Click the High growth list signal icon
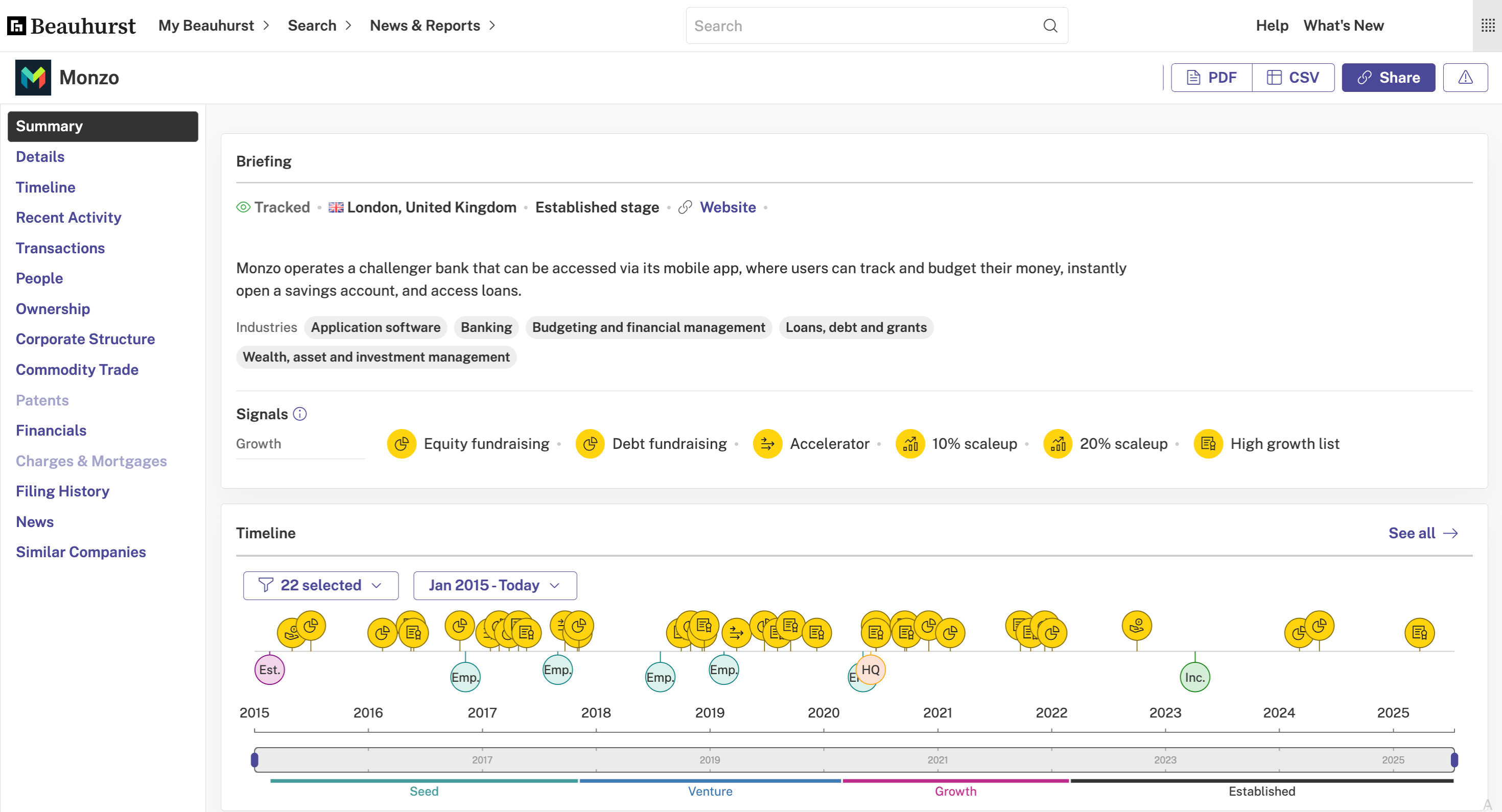 click(x=1208, y=444)
